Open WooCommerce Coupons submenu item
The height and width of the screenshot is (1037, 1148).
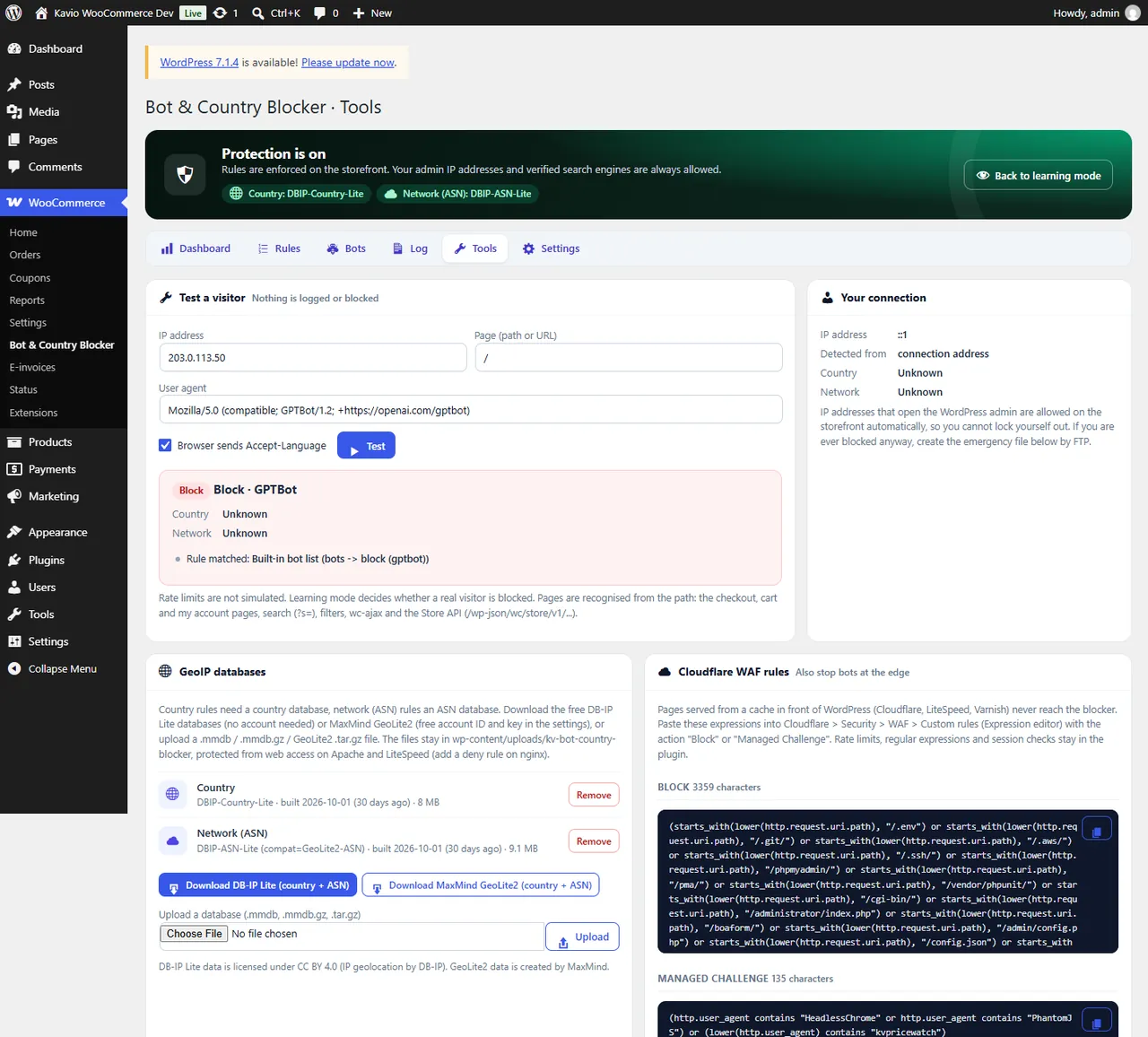tap(30, 278)
